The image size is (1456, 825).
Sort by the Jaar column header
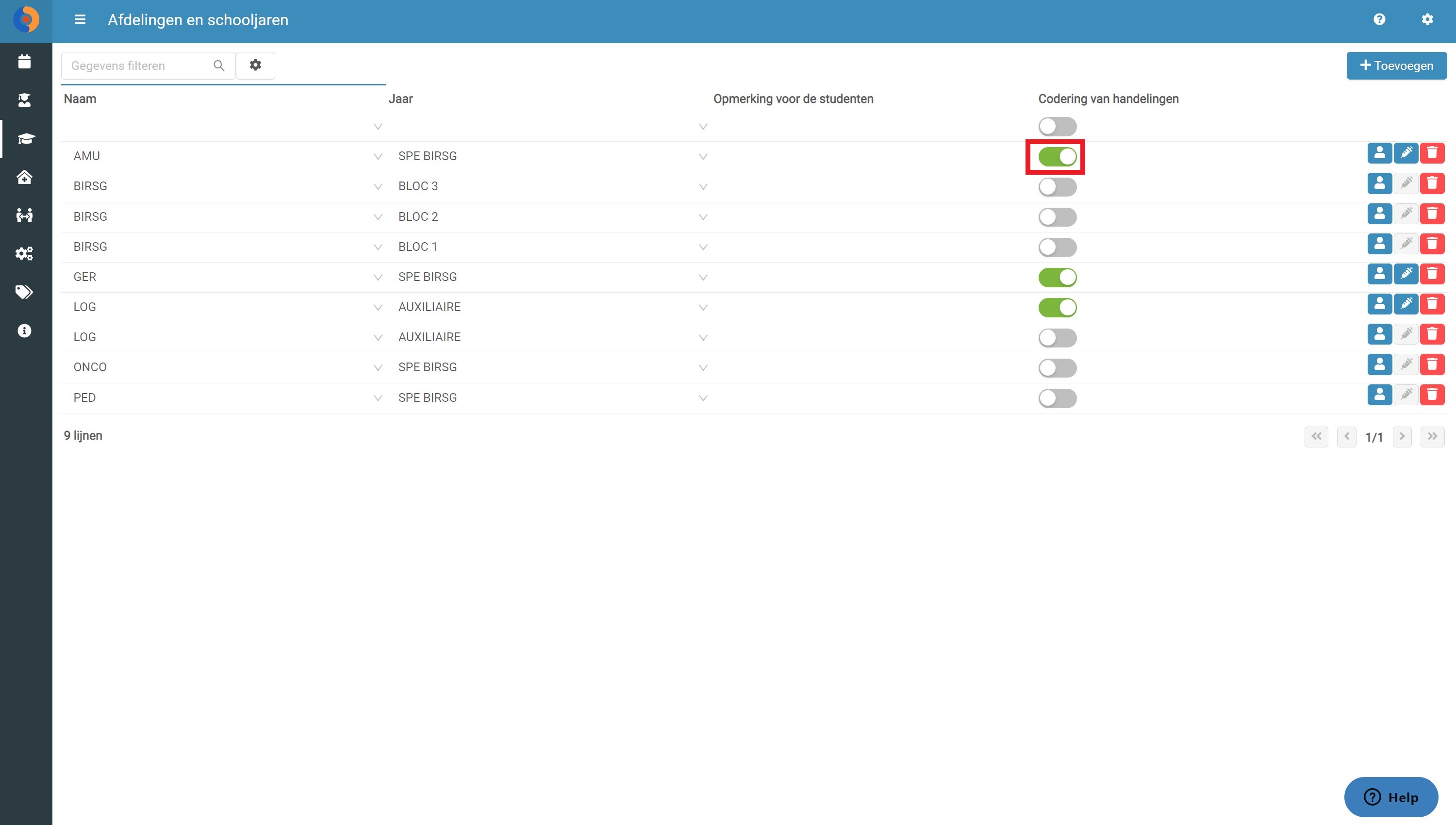400,99
